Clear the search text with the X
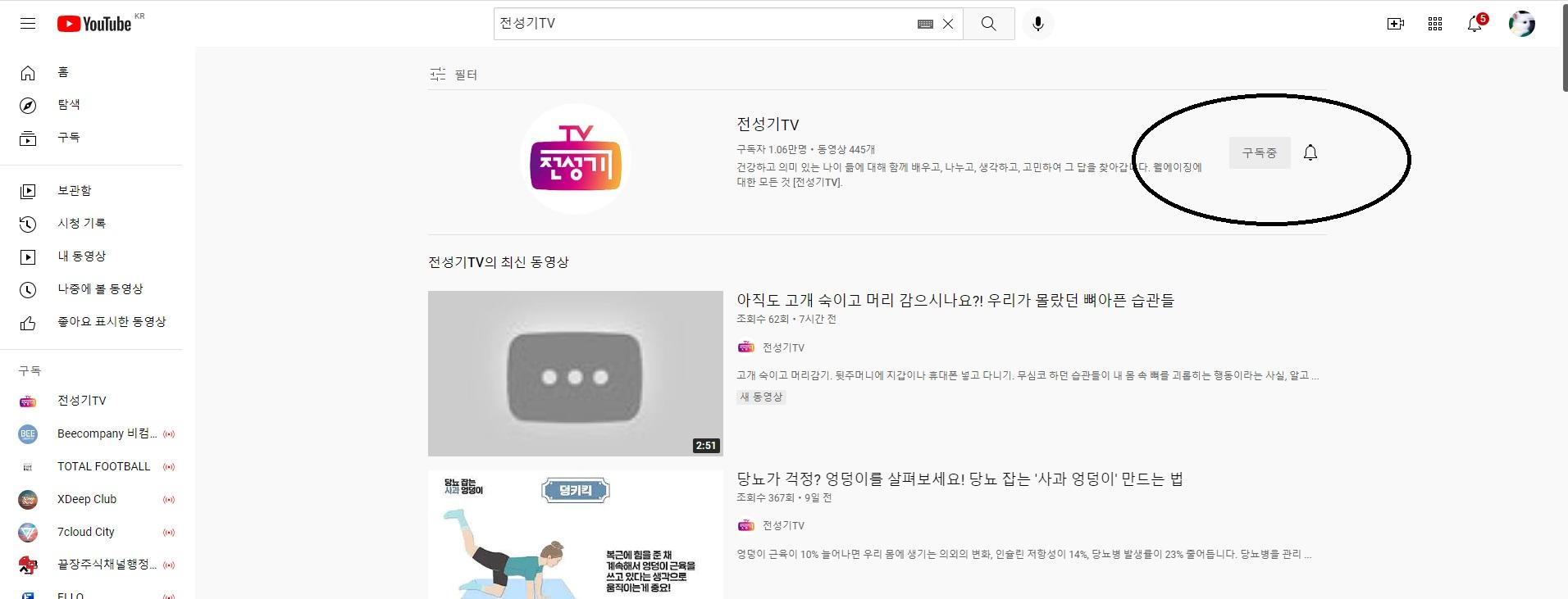The image size is (1568, 599). [948, 24]
